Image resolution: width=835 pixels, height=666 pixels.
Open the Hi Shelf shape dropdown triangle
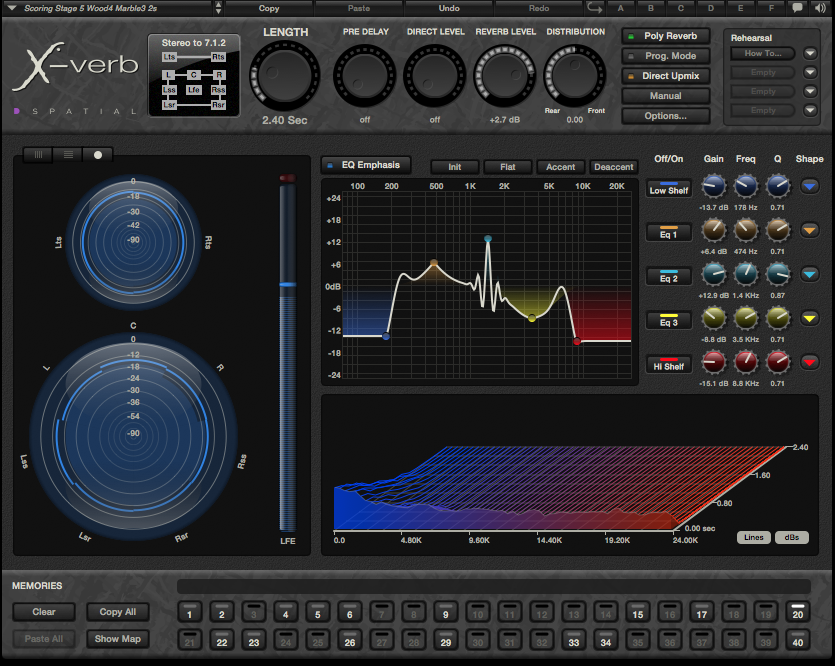(810, 363)
